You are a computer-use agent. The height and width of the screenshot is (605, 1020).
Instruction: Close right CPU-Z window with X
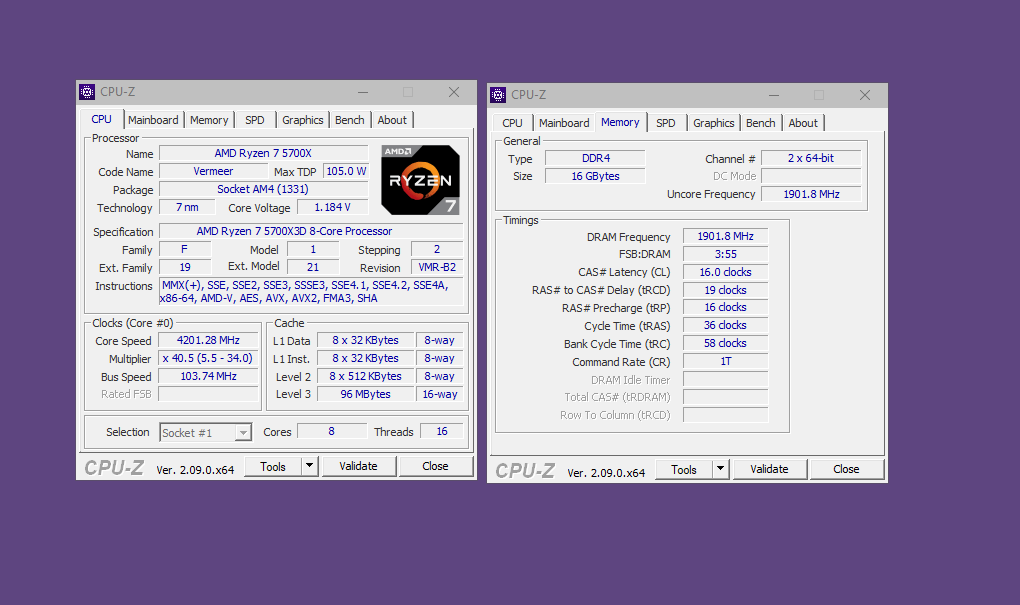point(865,95)
